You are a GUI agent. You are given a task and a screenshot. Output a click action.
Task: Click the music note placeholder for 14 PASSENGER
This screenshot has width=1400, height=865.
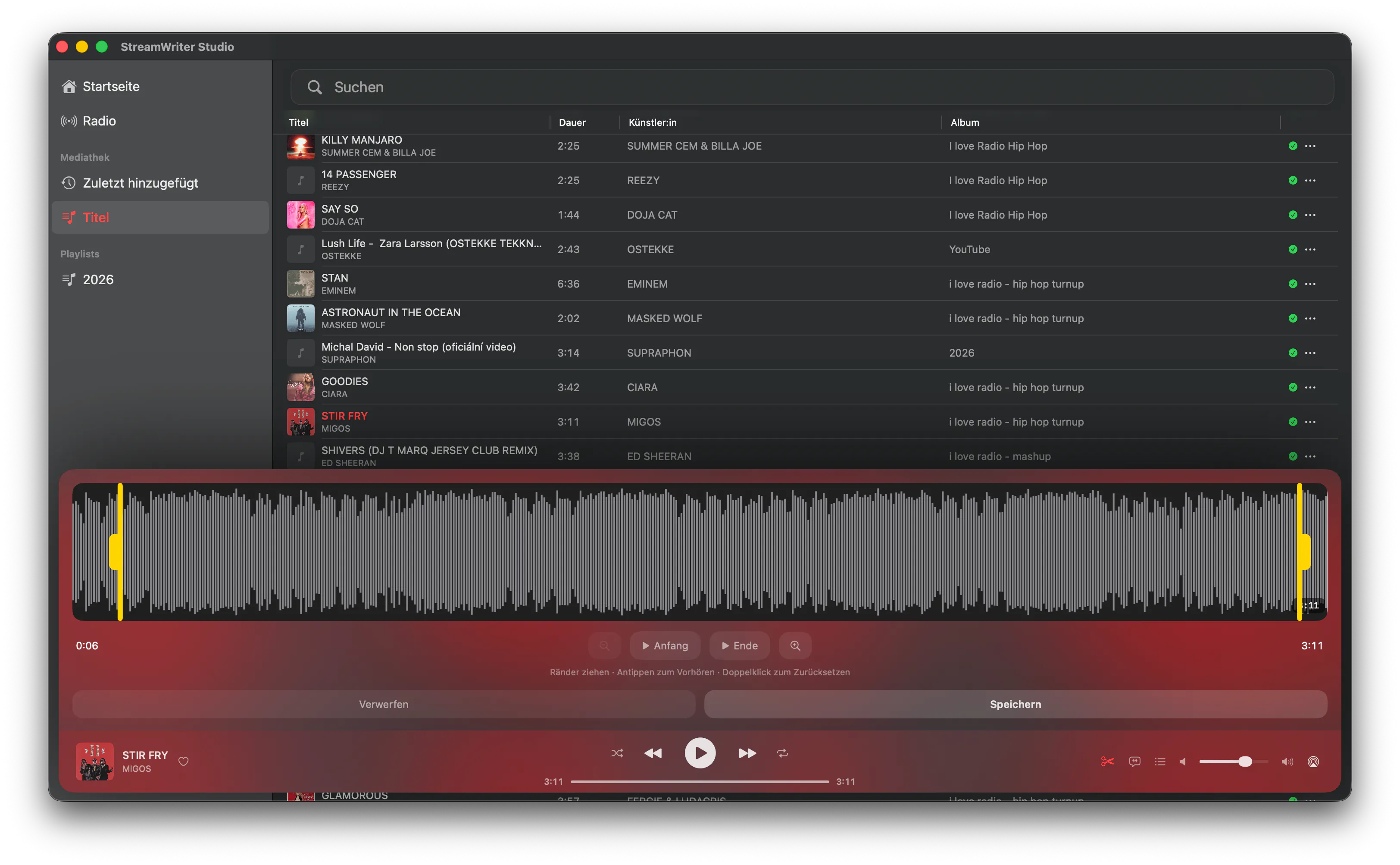tap(301, 180)
